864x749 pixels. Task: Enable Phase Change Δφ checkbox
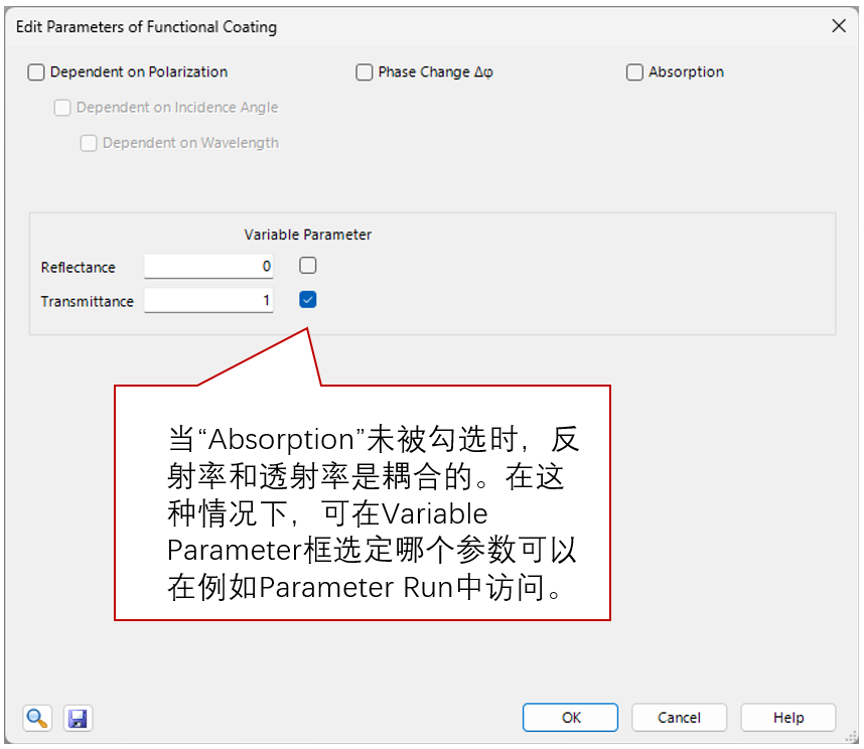click(364, 72)
